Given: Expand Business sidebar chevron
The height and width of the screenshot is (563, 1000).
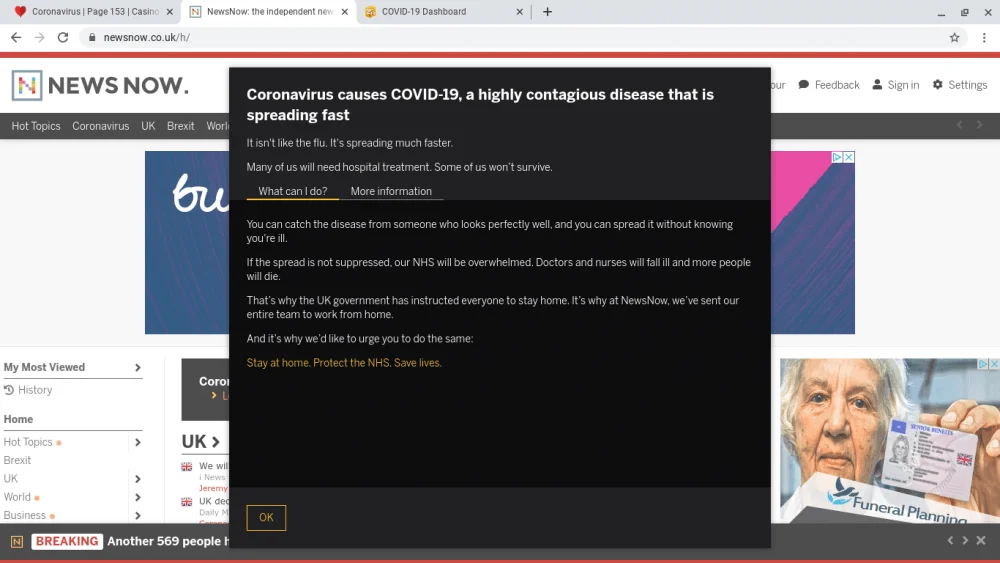Looking at the screenshot, I should coord(137,515).
